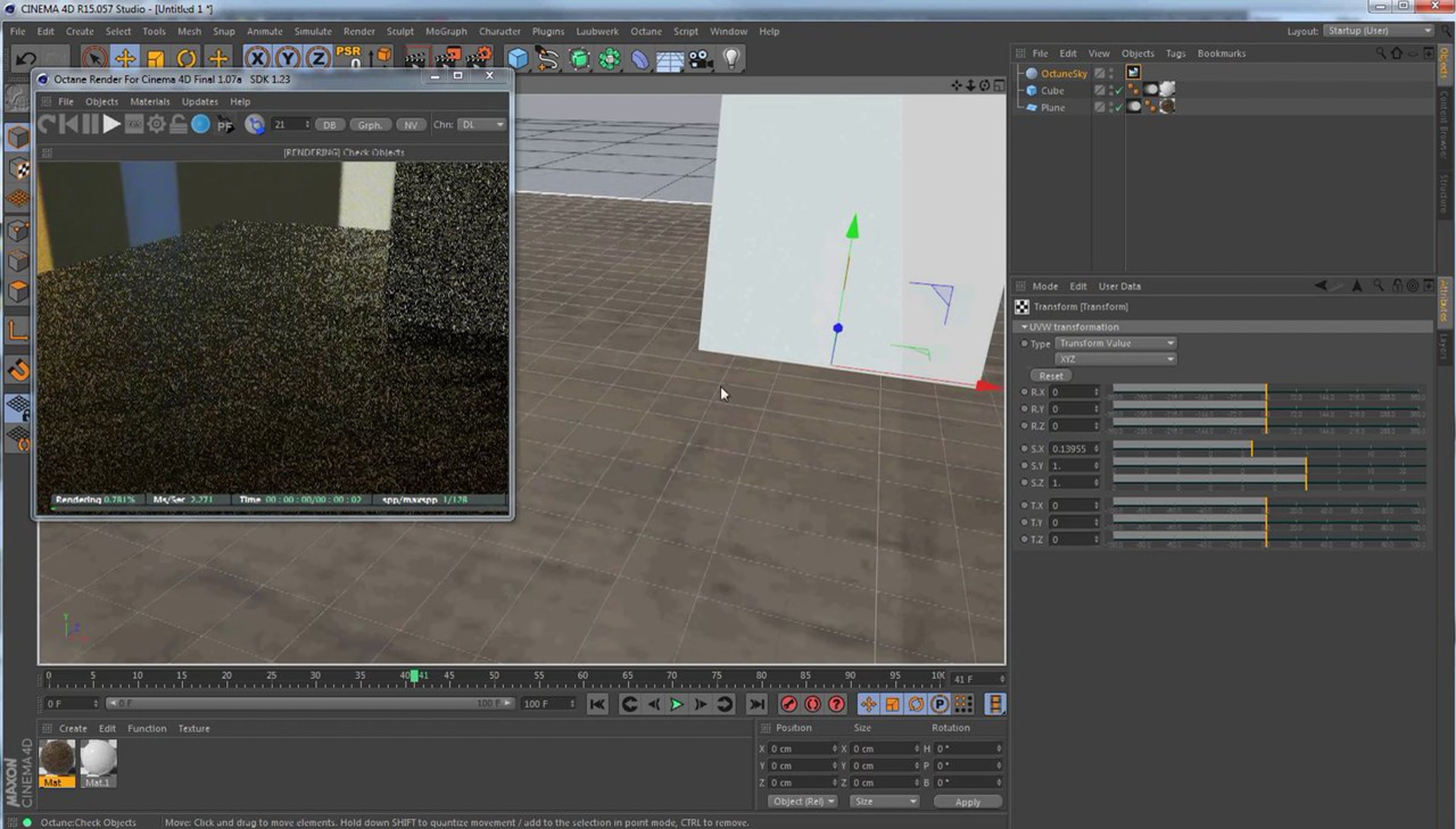Click the S.X scale slider bar
The height and width of the screenshot is (829, 1456).
(x=1269, y=448)
